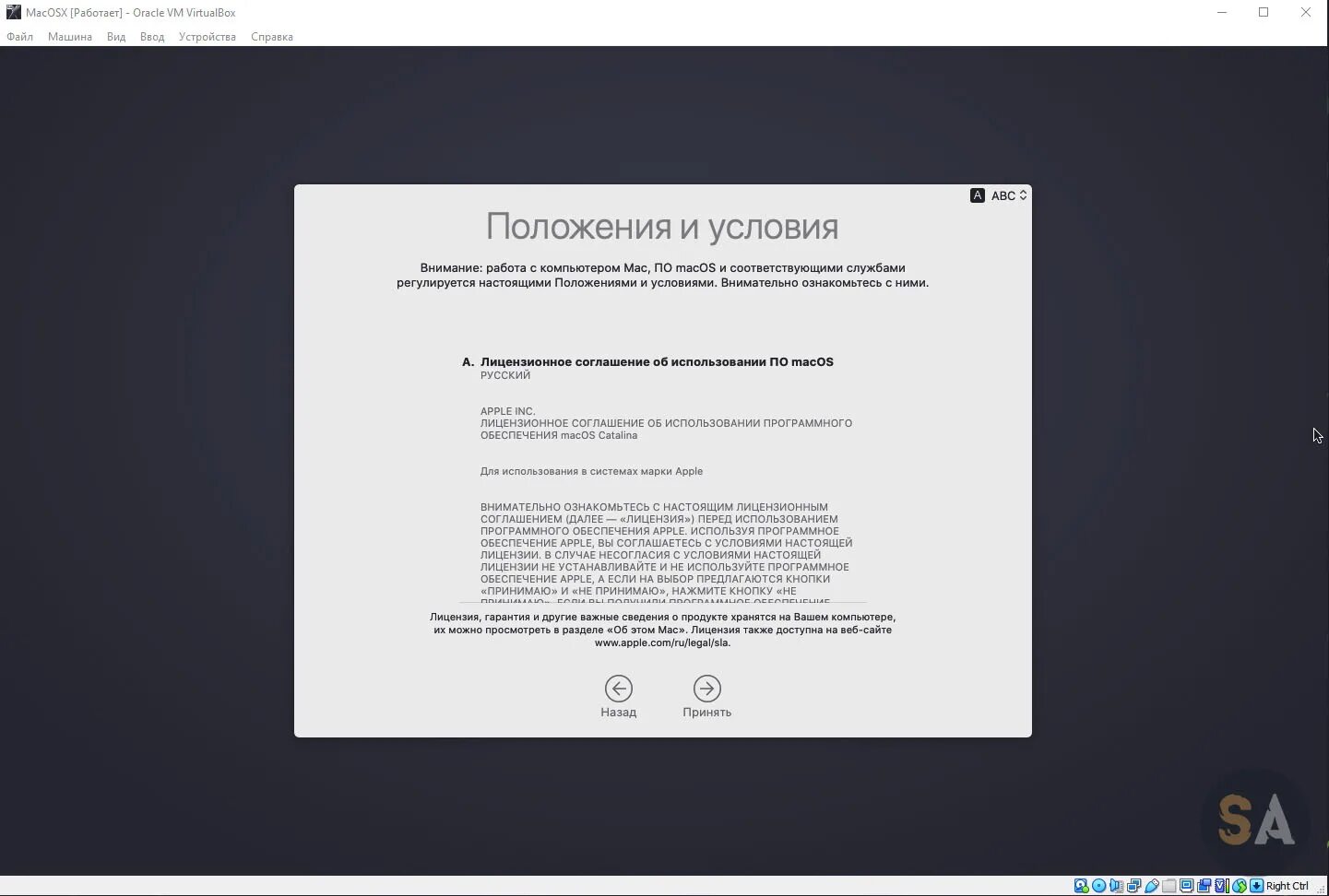The height and width of the screenshot is (896, 1329).
Task: Close the VirtualBox window
Action: (1306, 12)
